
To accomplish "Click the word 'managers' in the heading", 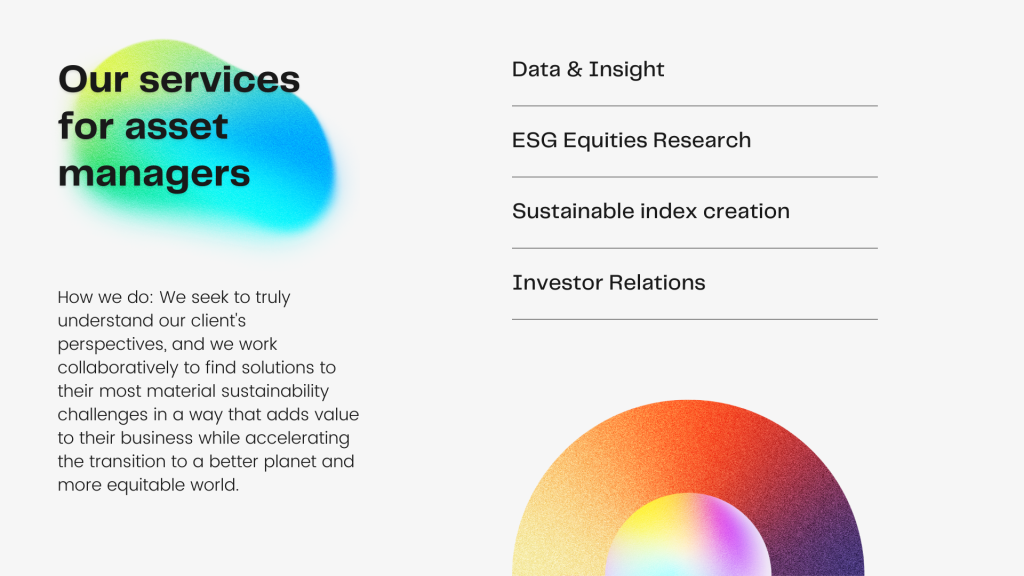I will coord(154,174).
